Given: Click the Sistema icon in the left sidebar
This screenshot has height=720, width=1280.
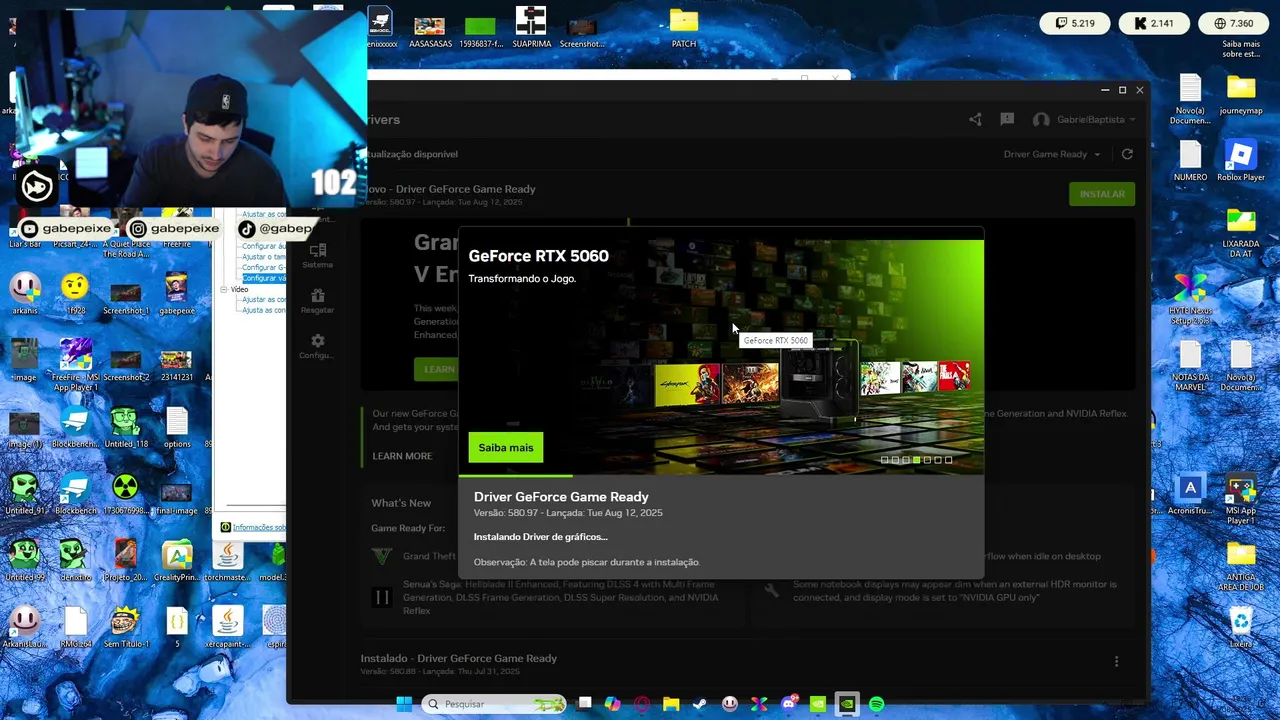Looking at the screenshot, I should (318, 255).
